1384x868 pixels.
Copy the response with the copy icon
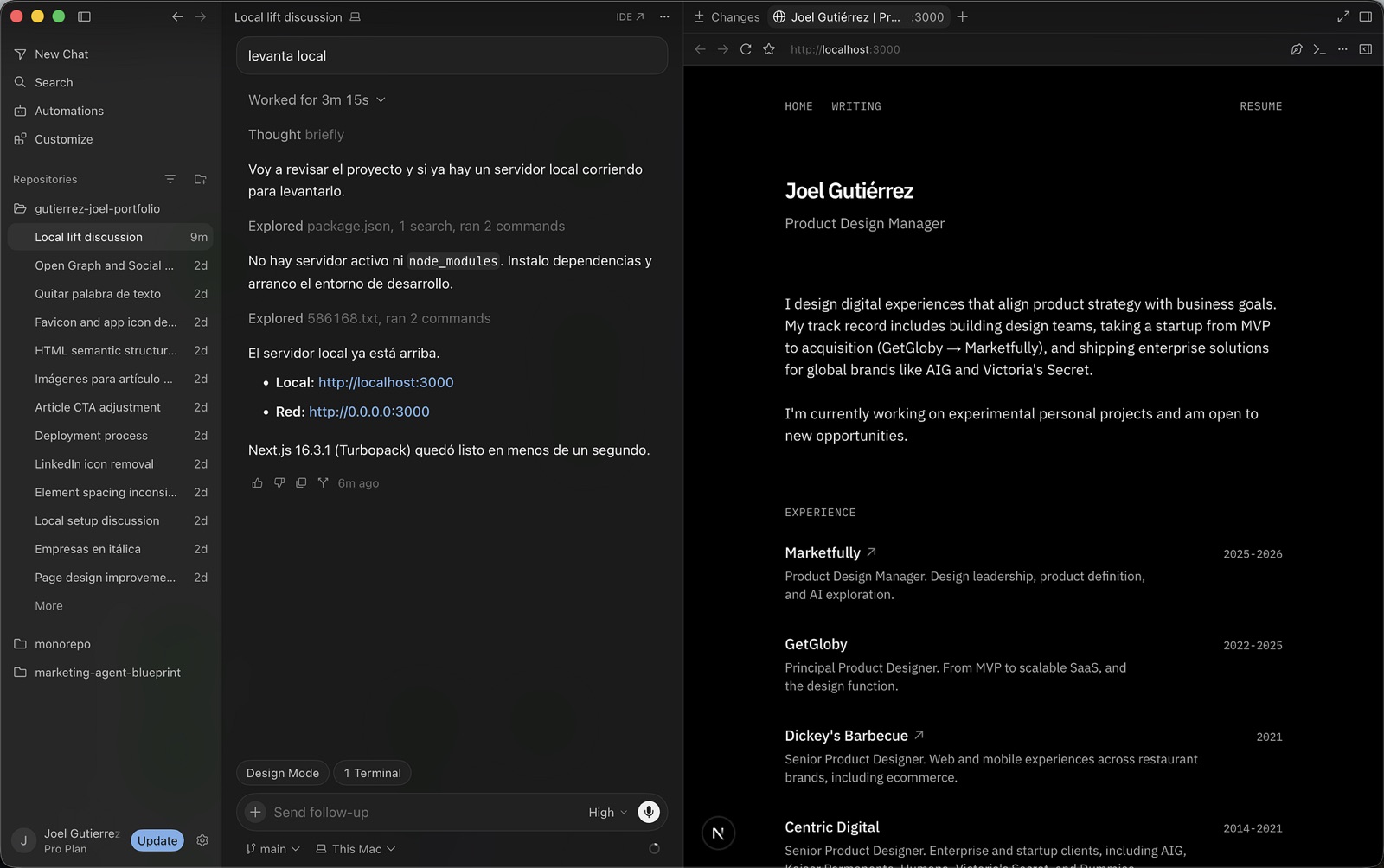[x=301, y=482]
